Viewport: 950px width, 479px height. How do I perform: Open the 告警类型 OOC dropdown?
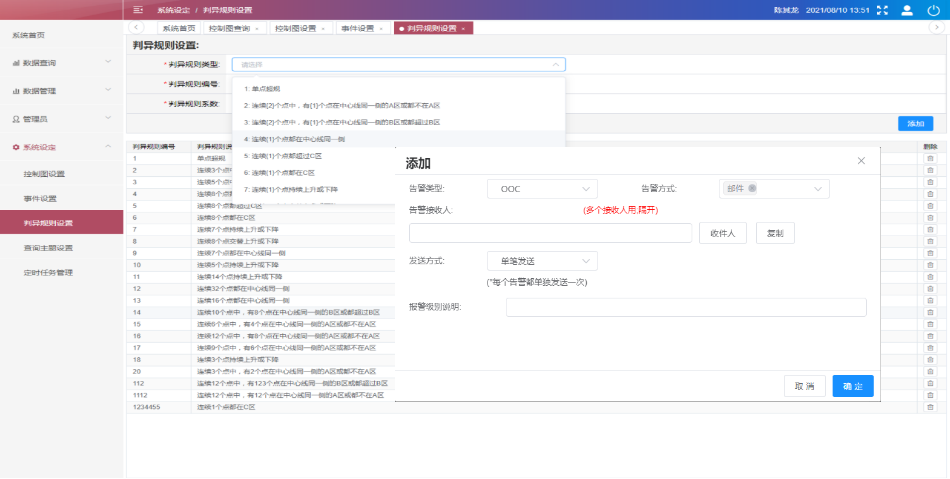[x=541, y=188]
